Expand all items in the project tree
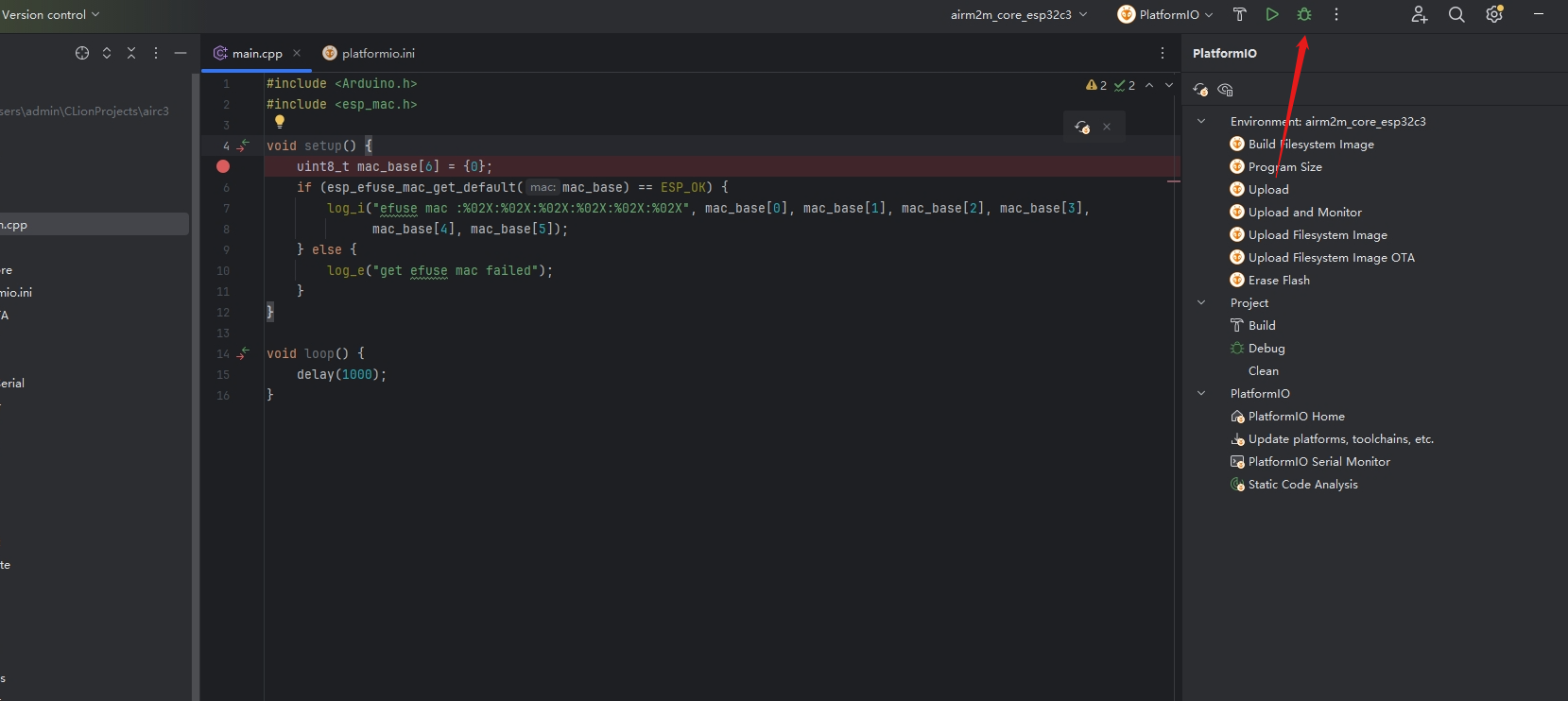 point(107,53)
